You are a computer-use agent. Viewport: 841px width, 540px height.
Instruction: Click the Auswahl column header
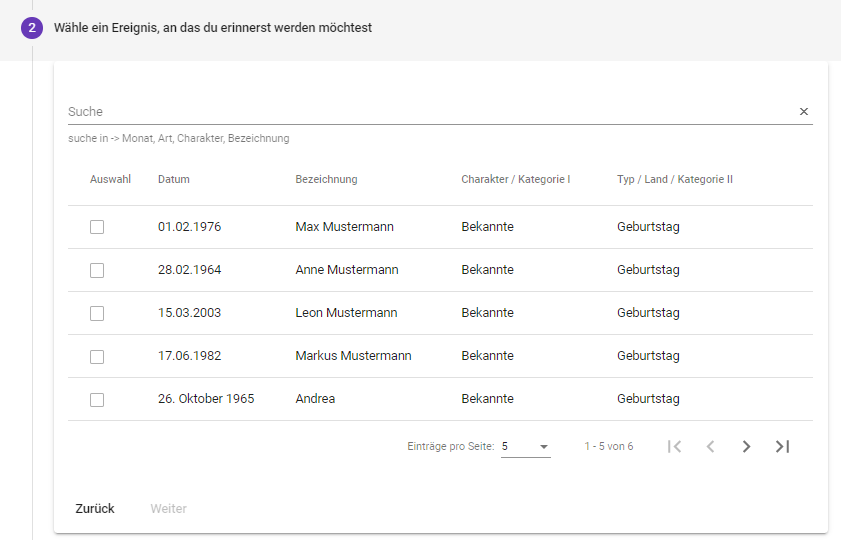[110, 180]
